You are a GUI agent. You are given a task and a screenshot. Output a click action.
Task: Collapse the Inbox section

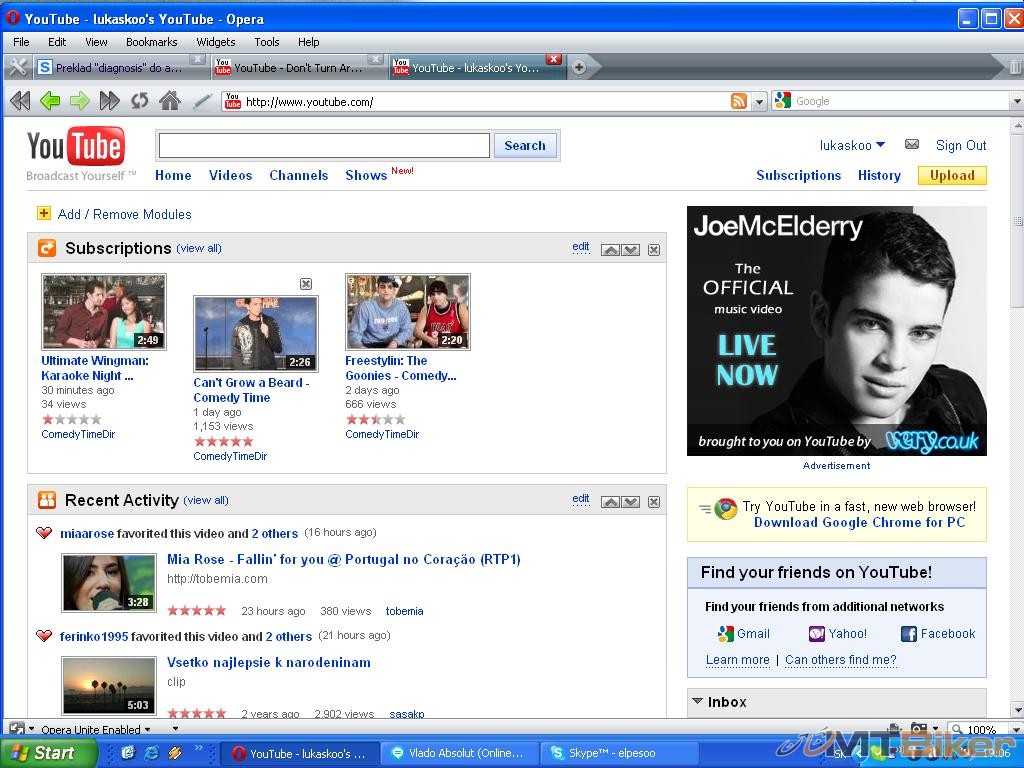click(697, 702)
